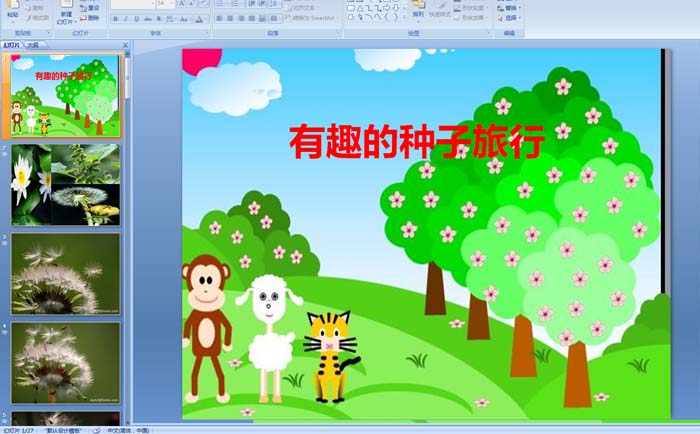Toggle Strikethrough formatting
This screenshot has height=434, width=700.
(147, 19)
